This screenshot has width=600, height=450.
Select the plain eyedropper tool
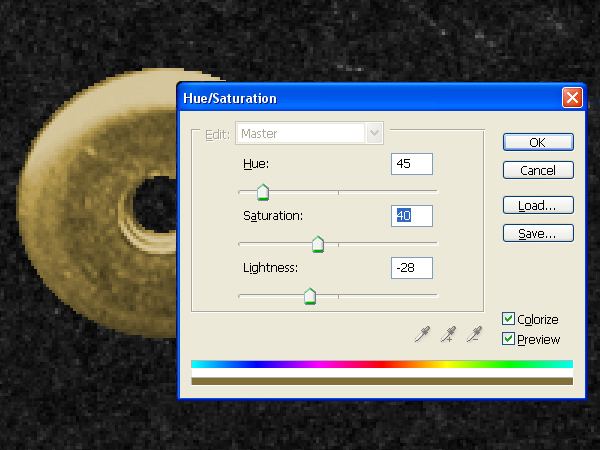[422, 334]
